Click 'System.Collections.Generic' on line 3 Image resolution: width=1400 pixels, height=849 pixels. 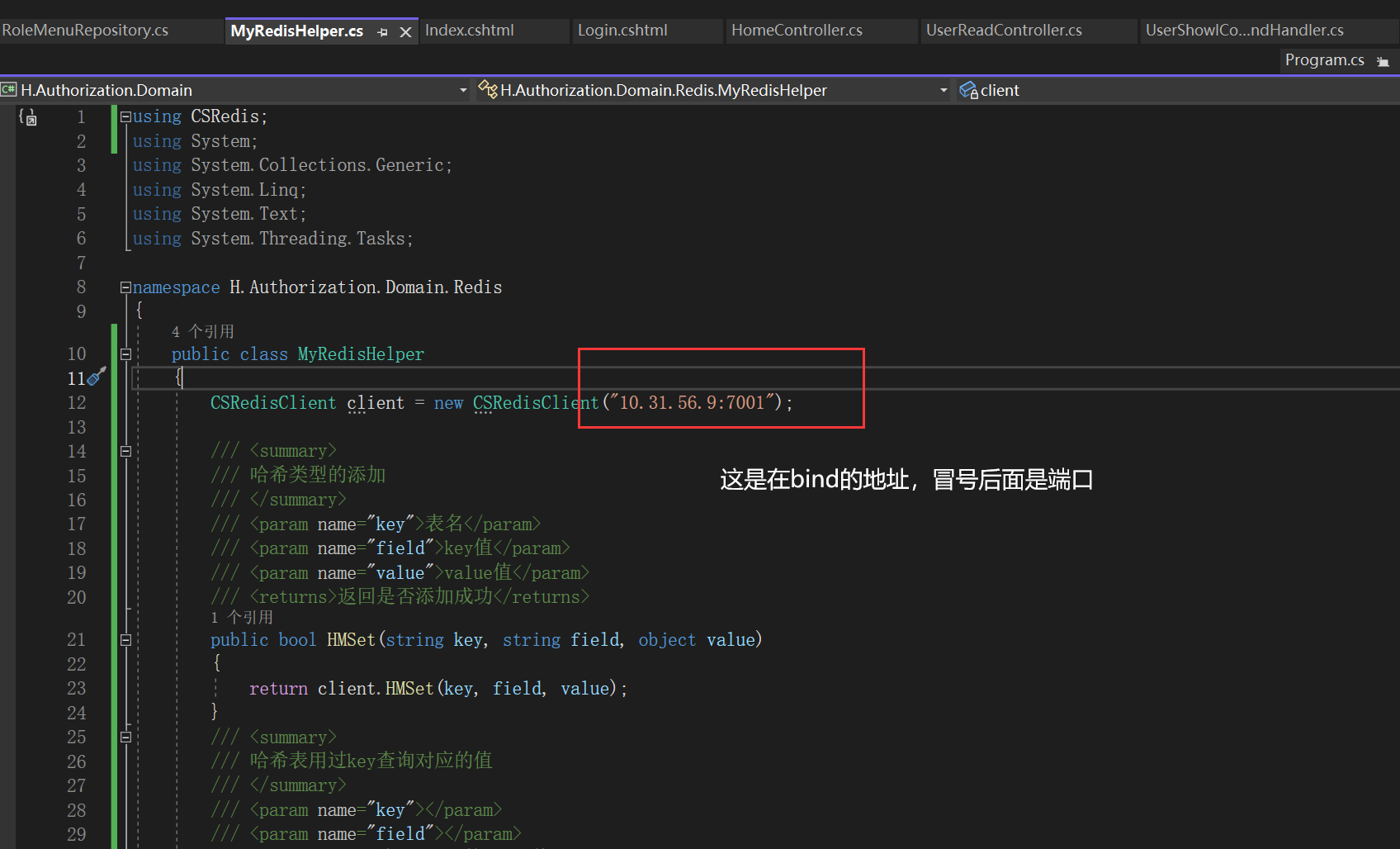pyautogui.click(x=318, y=165)
